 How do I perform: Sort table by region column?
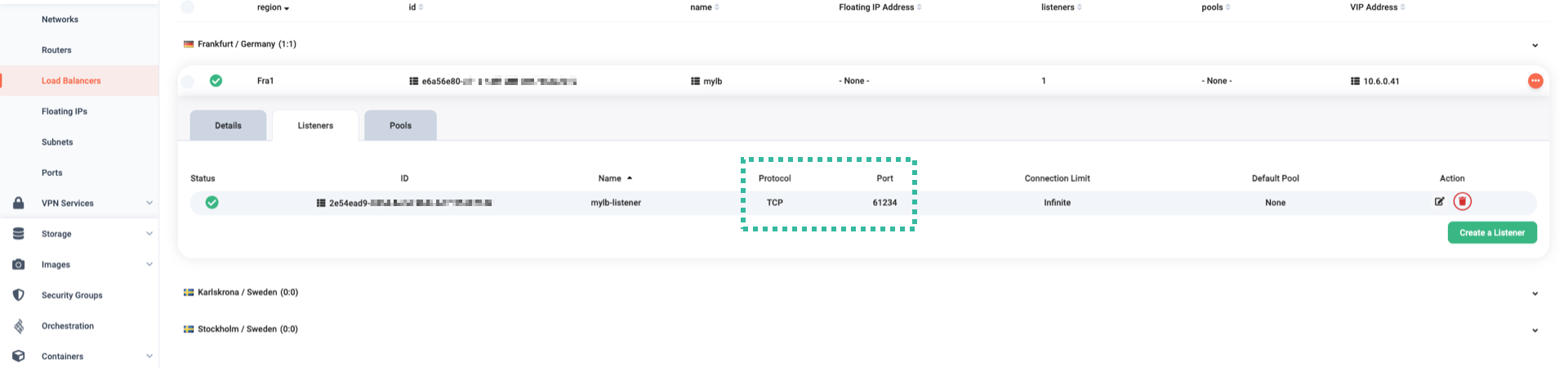pos(273,7)
